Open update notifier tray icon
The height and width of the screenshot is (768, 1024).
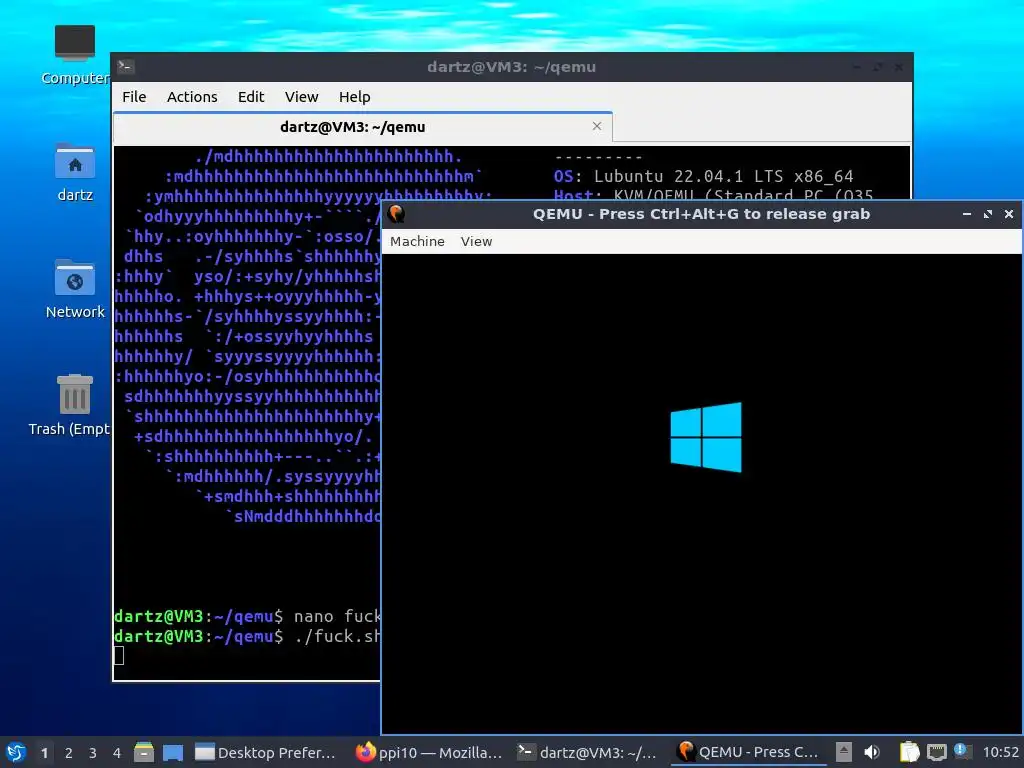coord(962,751)
